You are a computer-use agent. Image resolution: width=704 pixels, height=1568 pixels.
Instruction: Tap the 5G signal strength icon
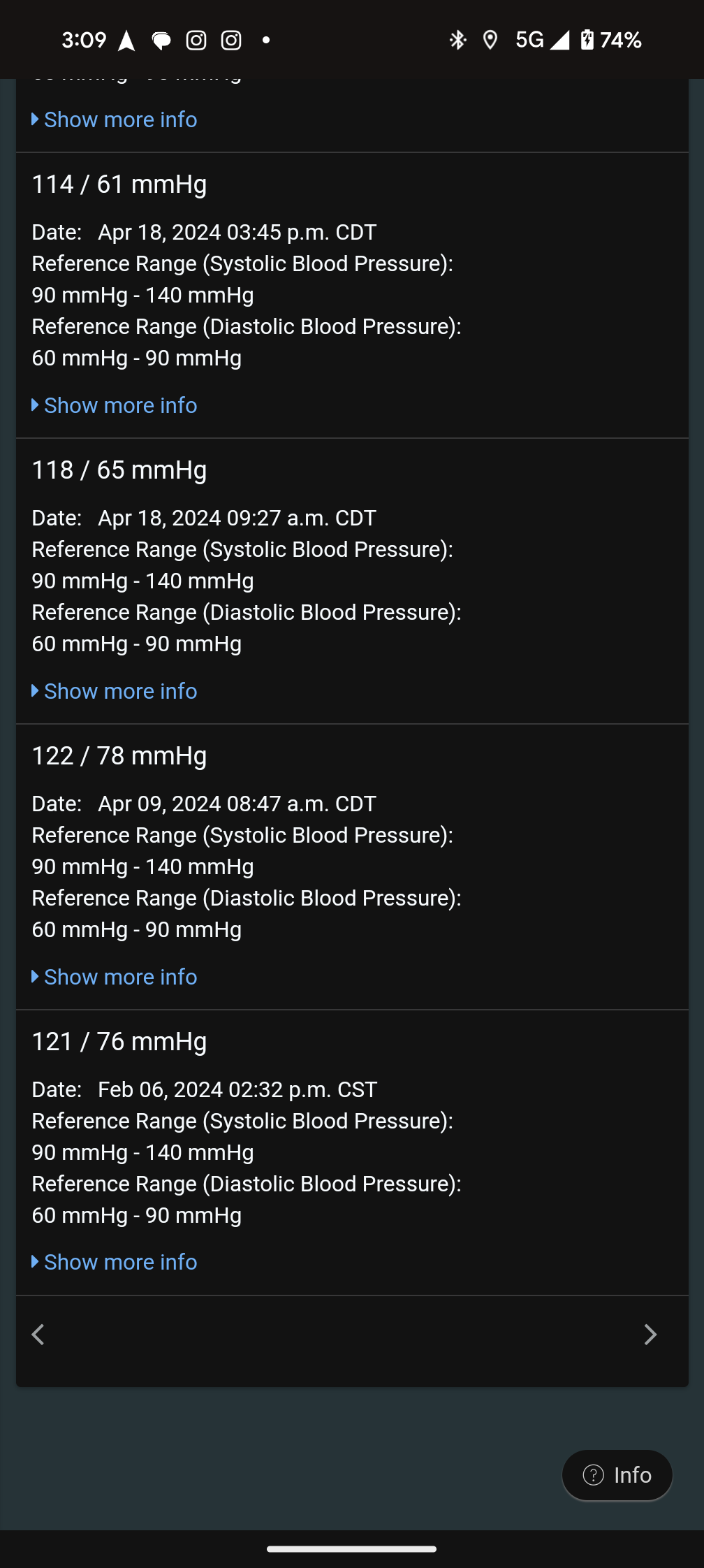[x=542, y=41]
